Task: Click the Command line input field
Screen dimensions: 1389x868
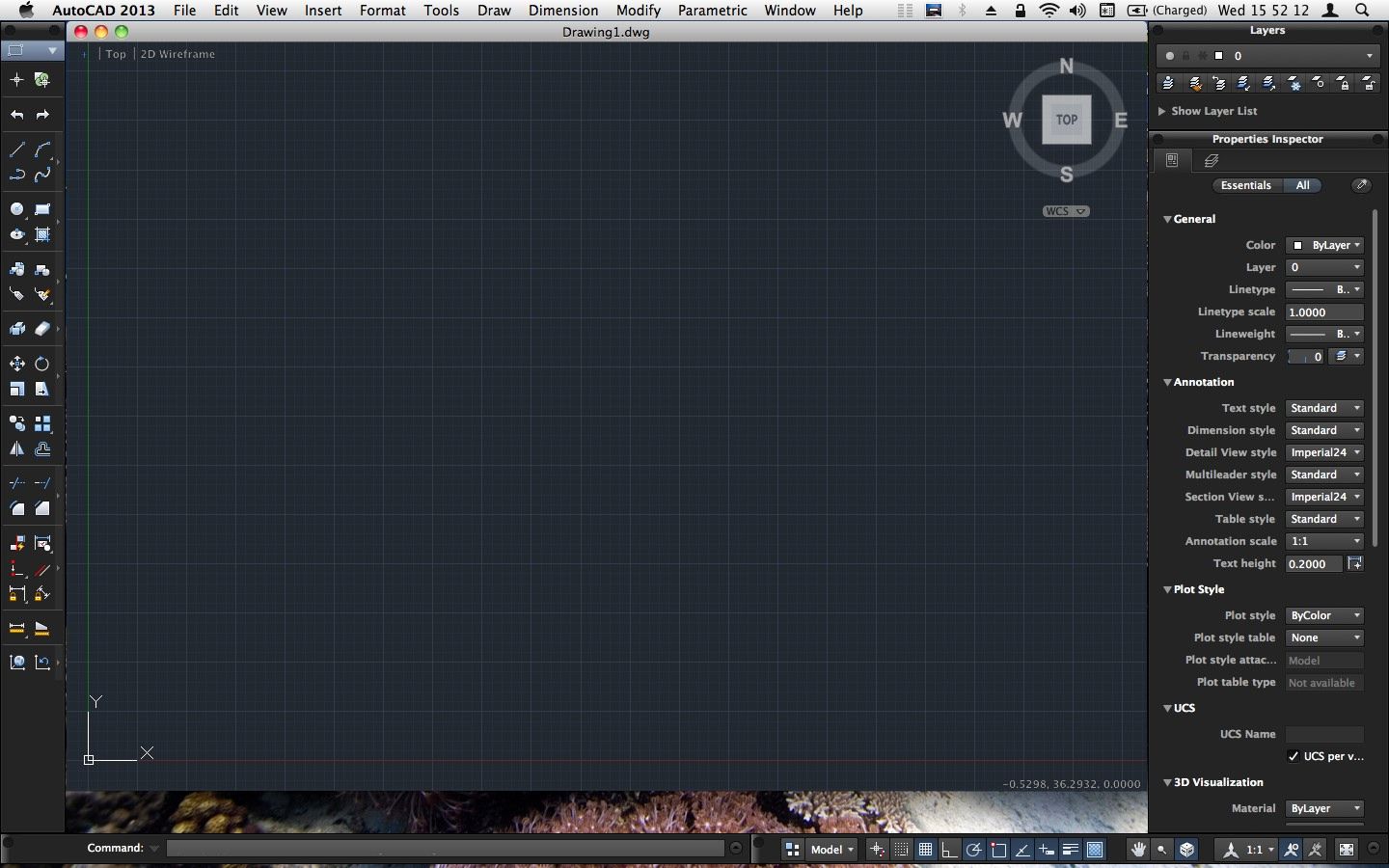Action: tap(446, 849)
